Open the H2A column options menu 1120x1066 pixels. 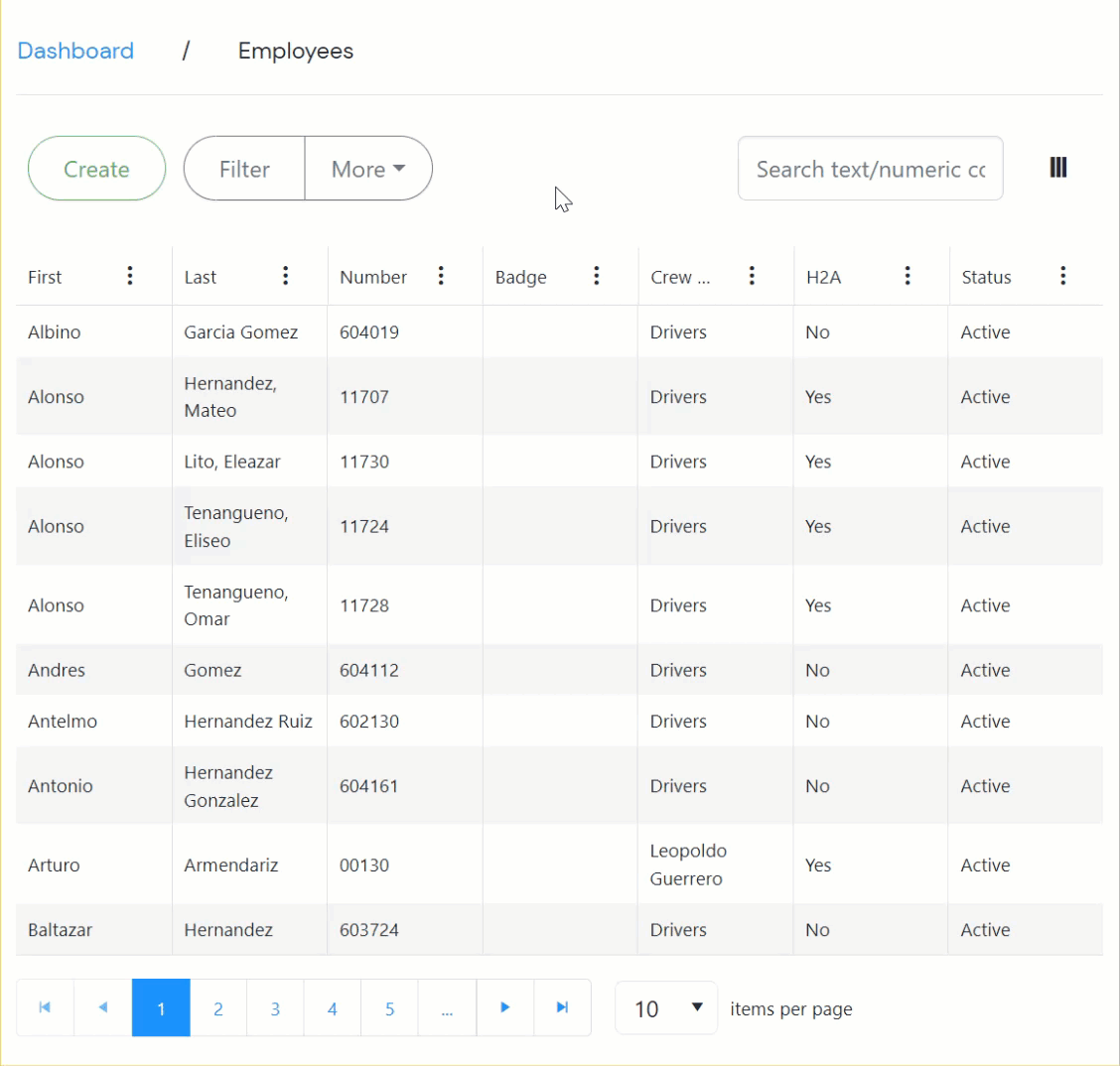[x=908, y=276]
